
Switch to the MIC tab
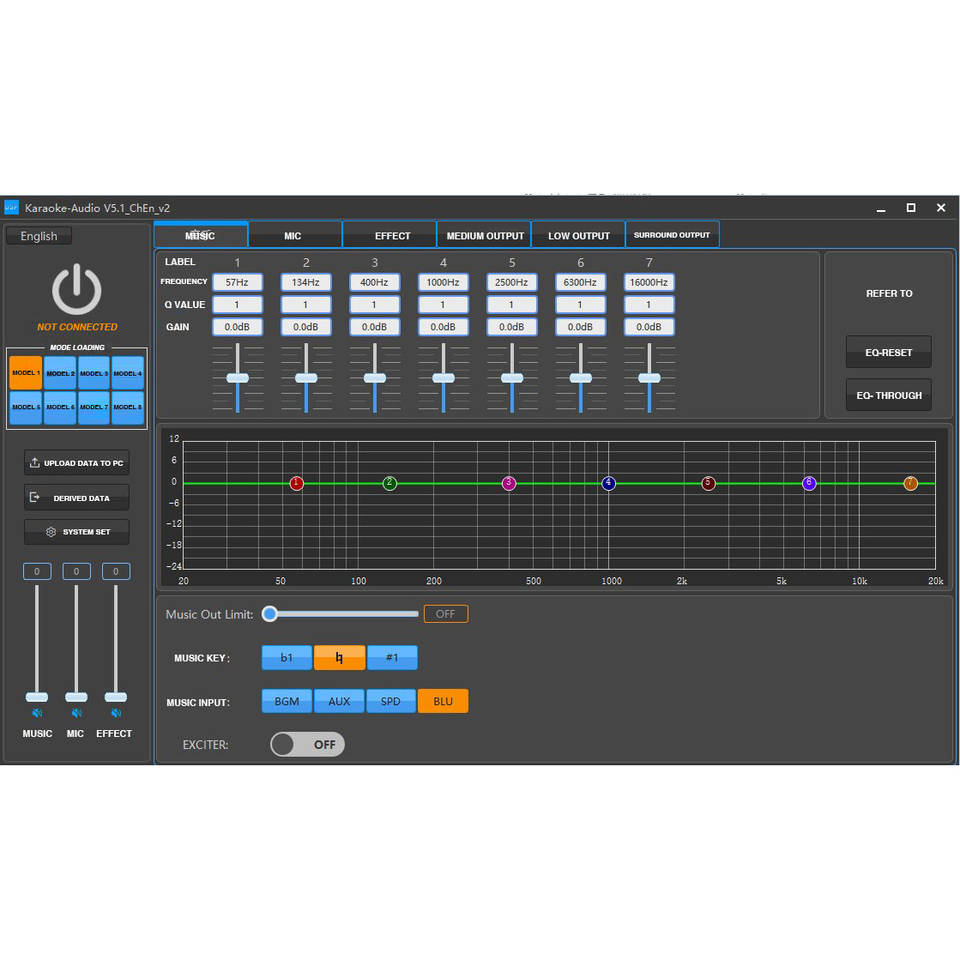tap(293, 236)
